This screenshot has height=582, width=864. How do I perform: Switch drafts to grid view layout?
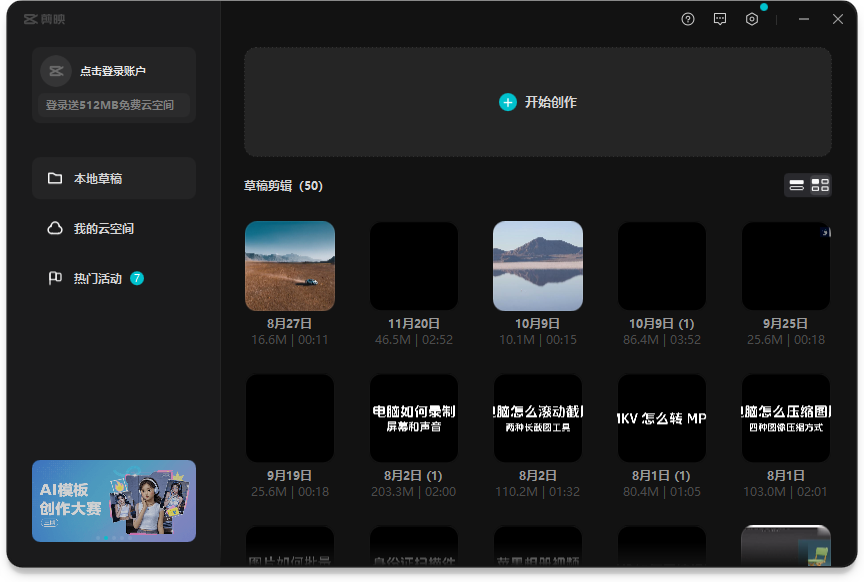pyautogui.click(x=820, y=185)
